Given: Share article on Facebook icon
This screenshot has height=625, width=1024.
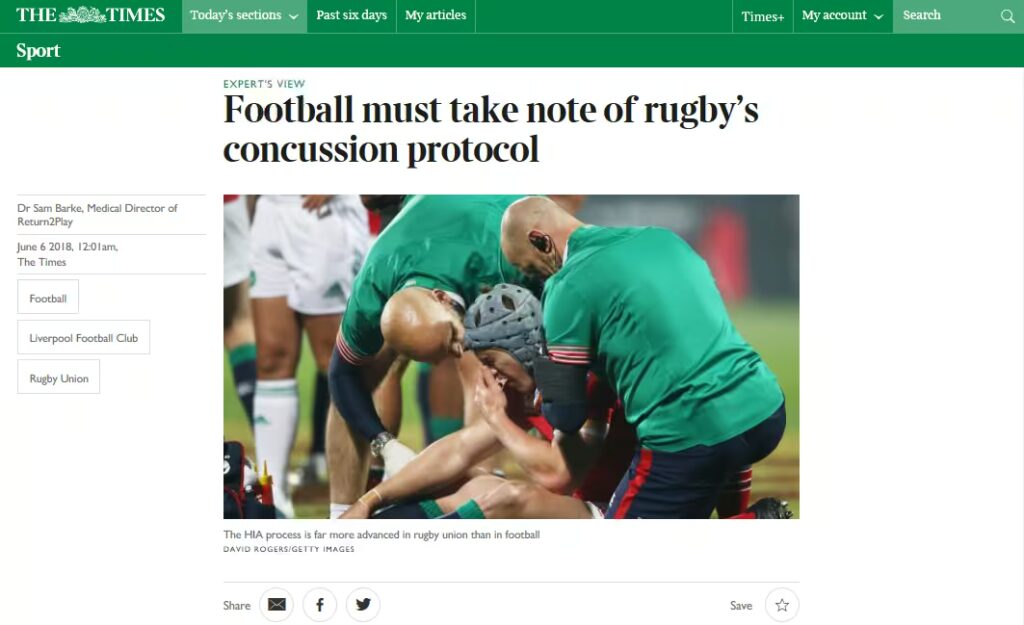Looking at the screenshot, I should 319,605.
